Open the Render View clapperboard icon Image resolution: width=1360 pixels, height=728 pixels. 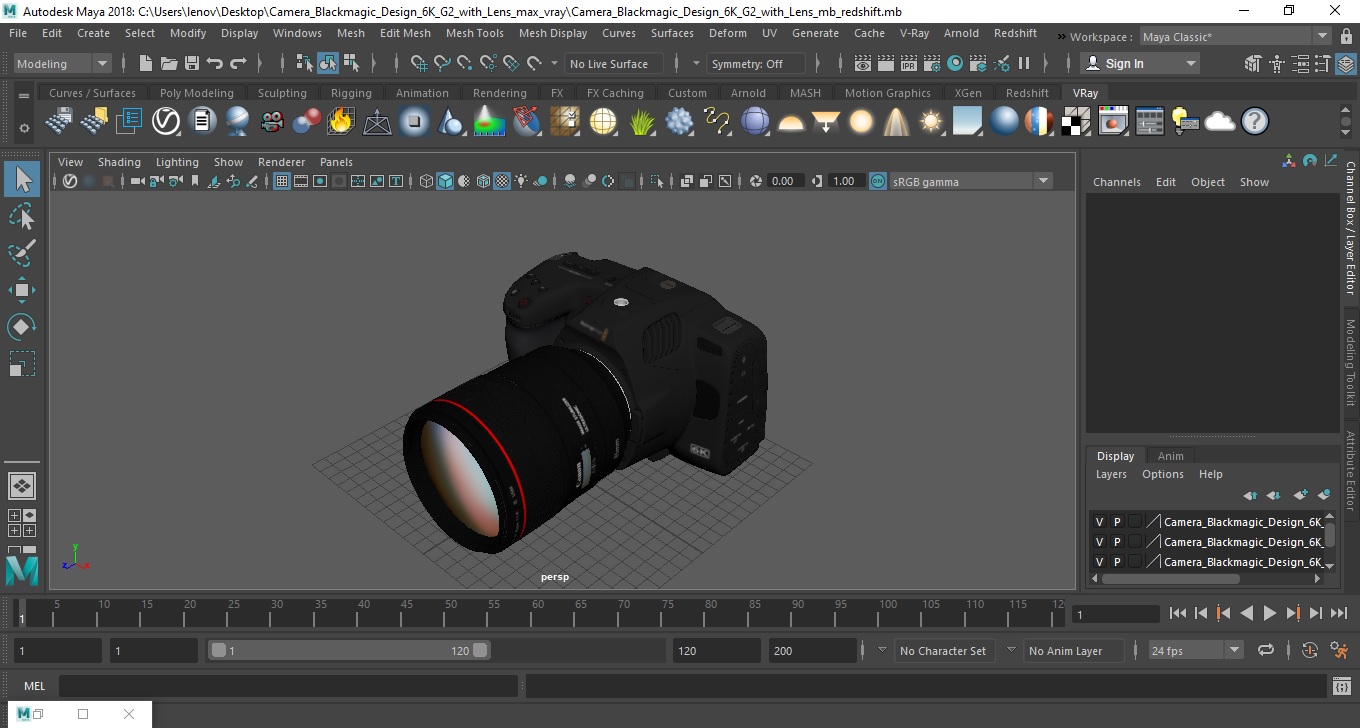click(x=863, y=63)
